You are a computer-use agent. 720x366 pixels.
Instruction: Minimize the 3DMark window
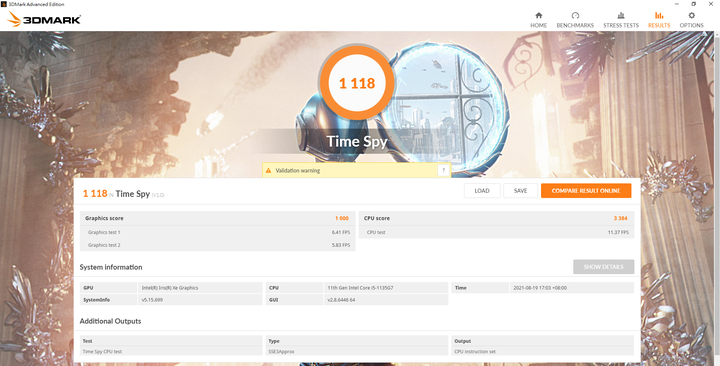tap(676, 4)
